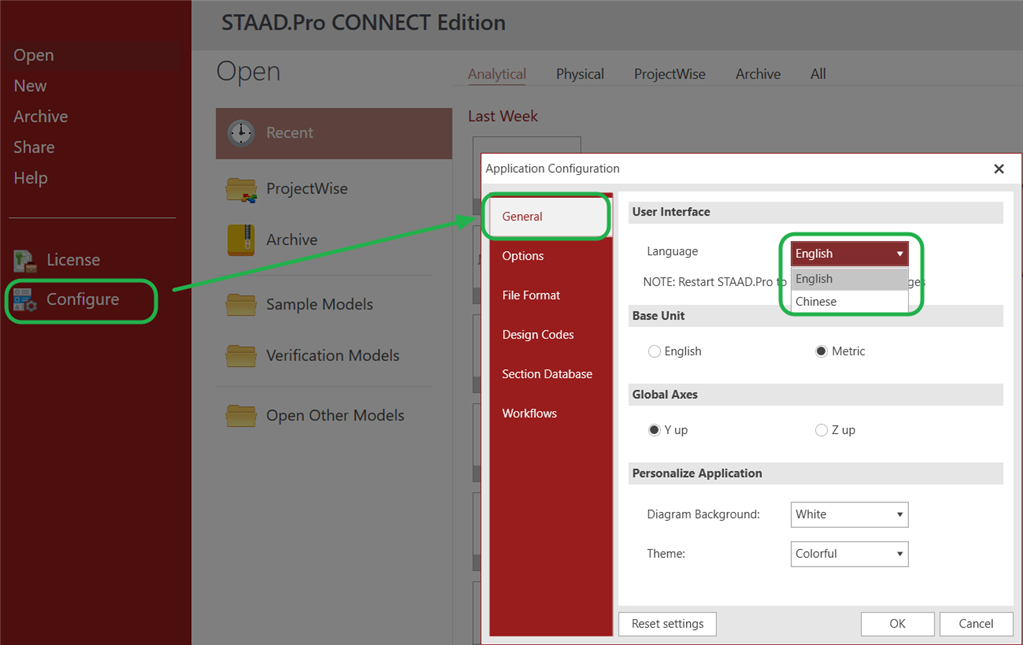Click Open in the left sidebar

pyautogui.click(x=34, y=55)
